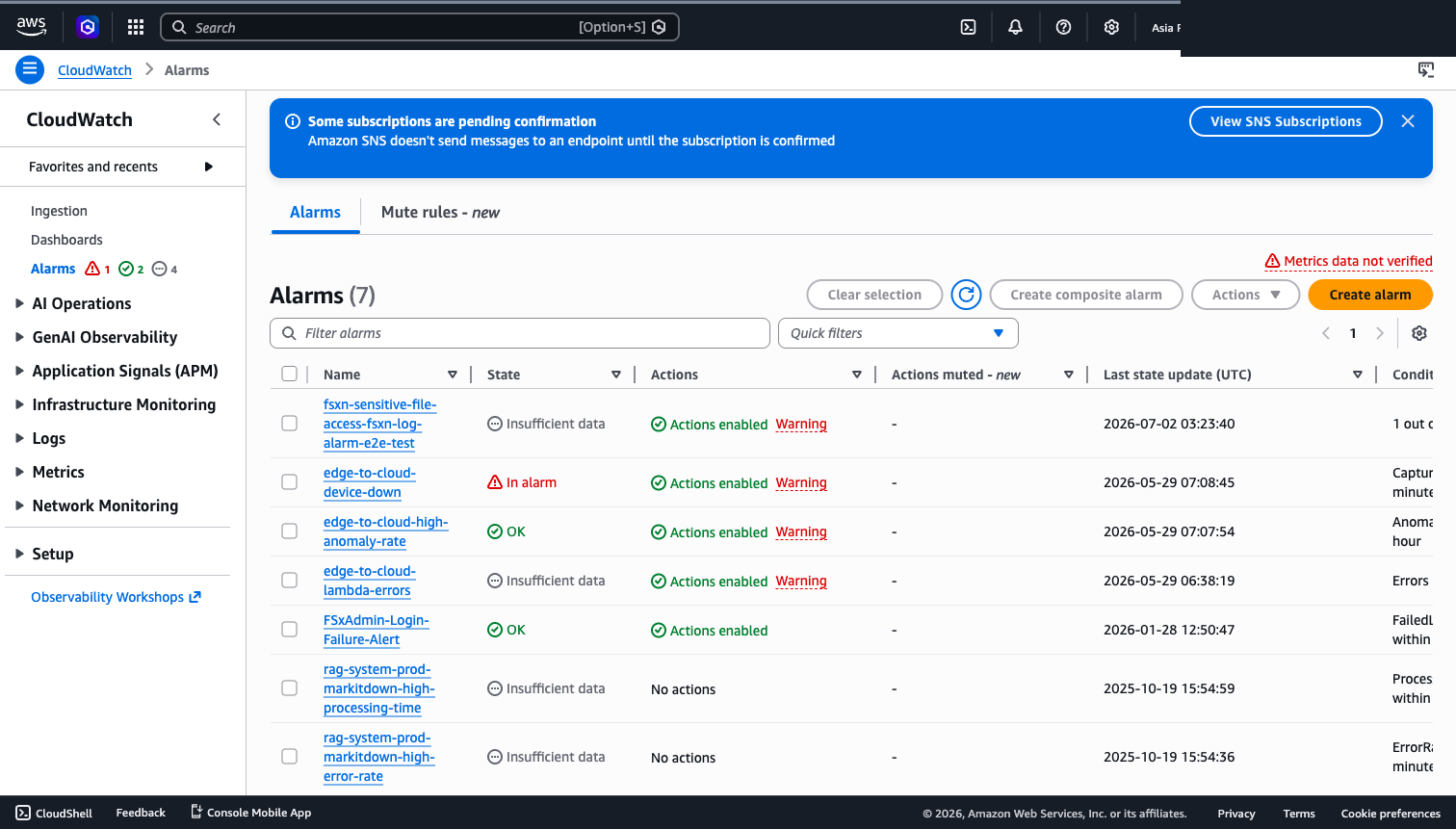Dismiss the SNS subscriptions banner

coord(1408,121)
